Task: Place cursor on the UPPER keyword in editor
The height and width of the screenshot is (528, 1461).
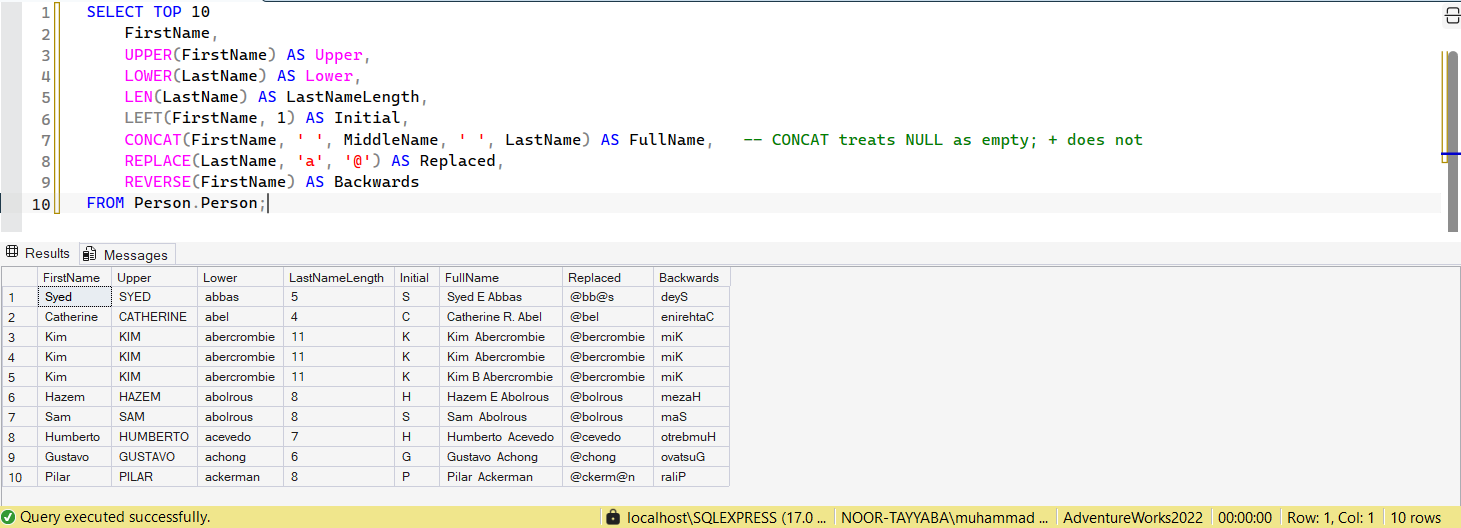Action: (x=148, y=55)
